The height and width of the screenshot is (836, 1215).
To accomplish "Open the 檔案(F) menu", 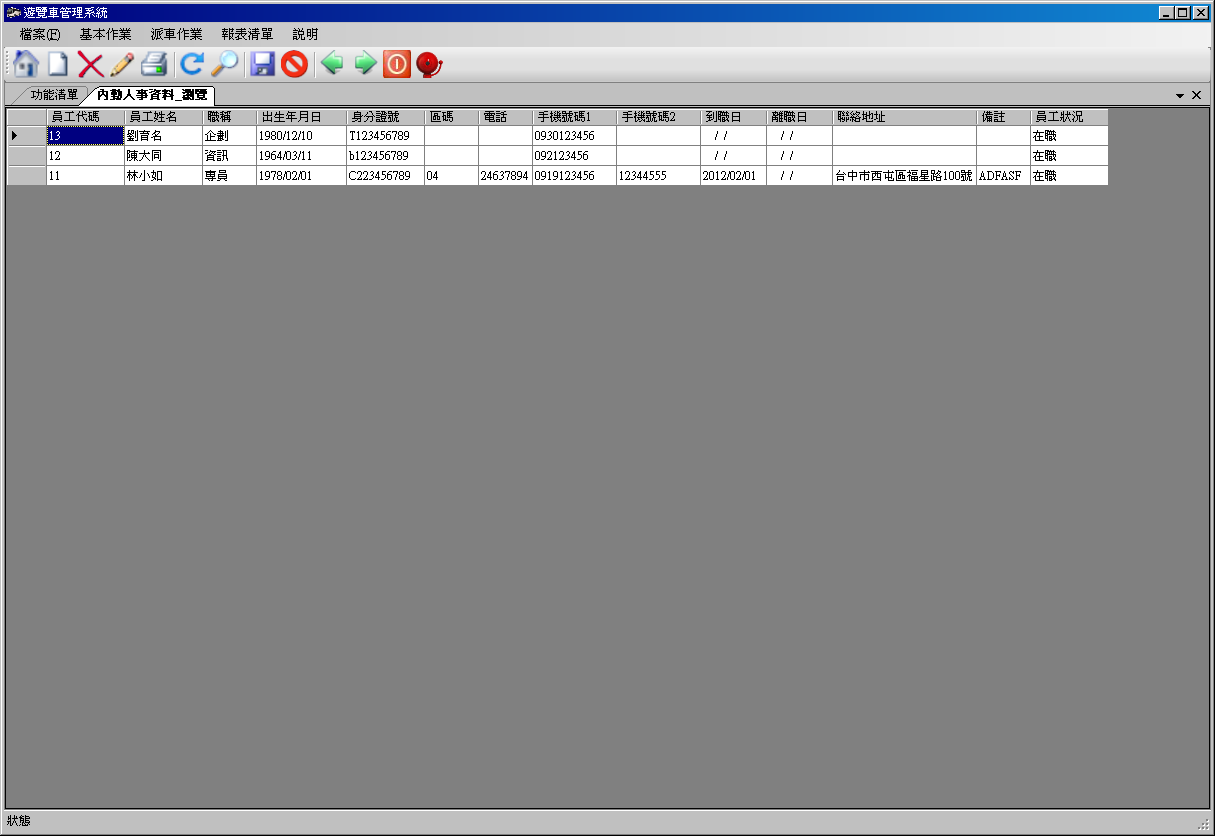I will point(40,34).
